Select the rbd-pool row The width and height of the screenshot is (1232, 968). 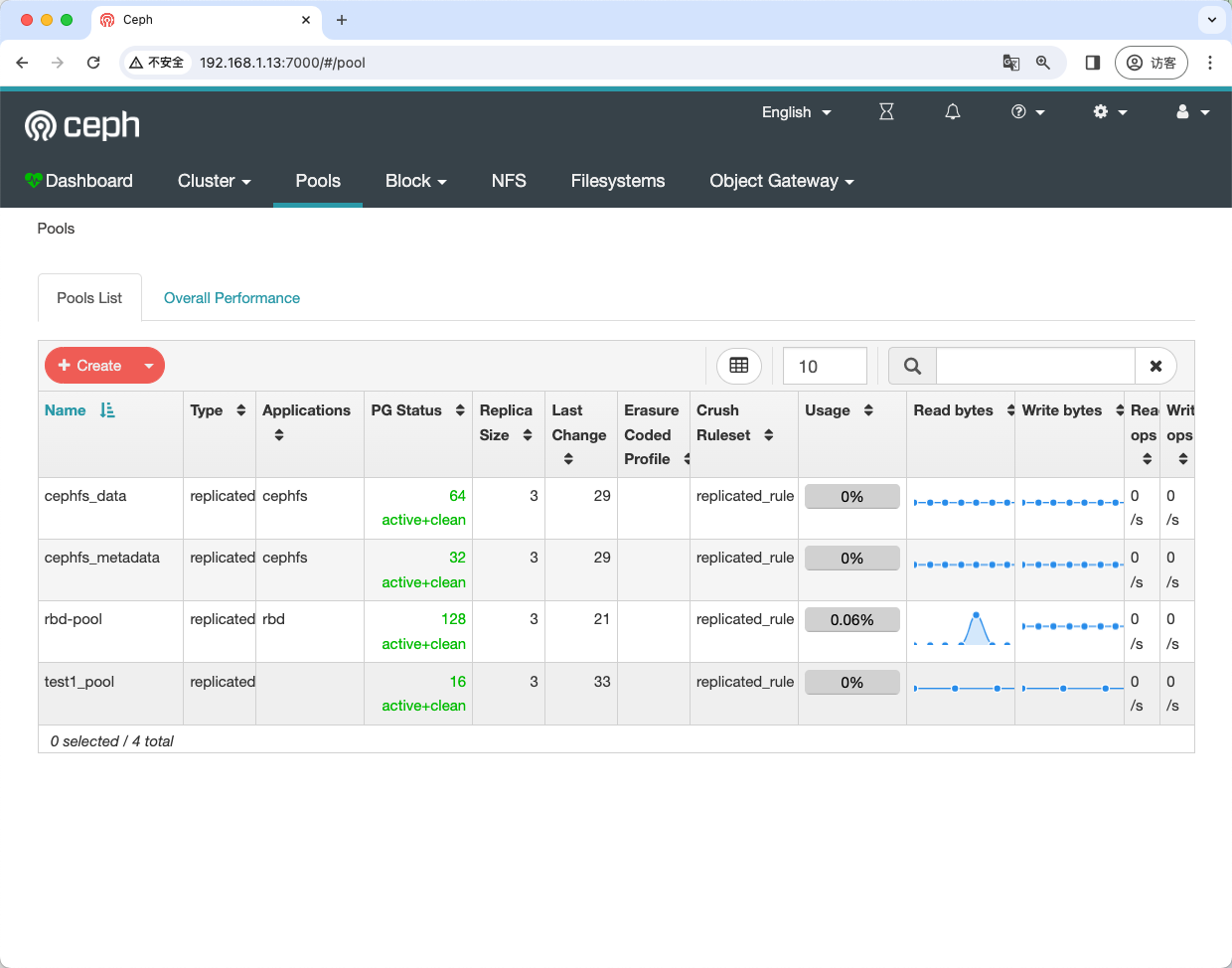click(616, 632)
